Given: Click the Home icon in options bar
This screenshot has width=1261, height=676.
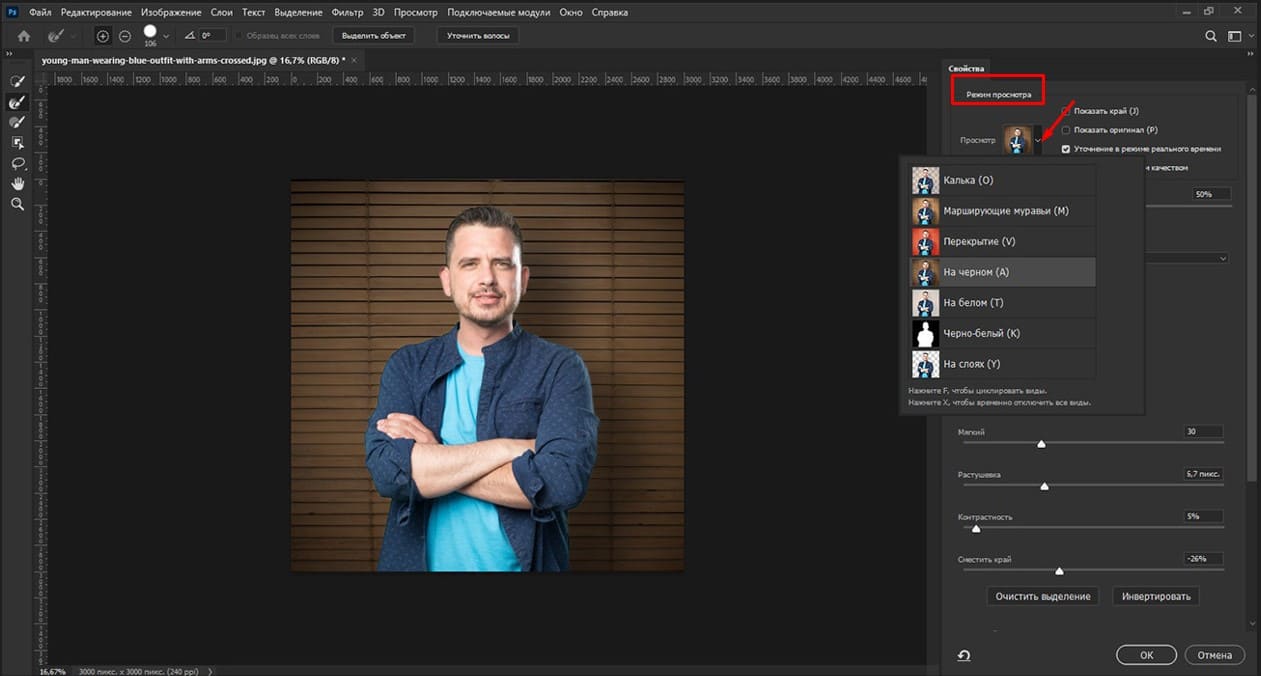Looking at the screenshot, I should 24,36.
